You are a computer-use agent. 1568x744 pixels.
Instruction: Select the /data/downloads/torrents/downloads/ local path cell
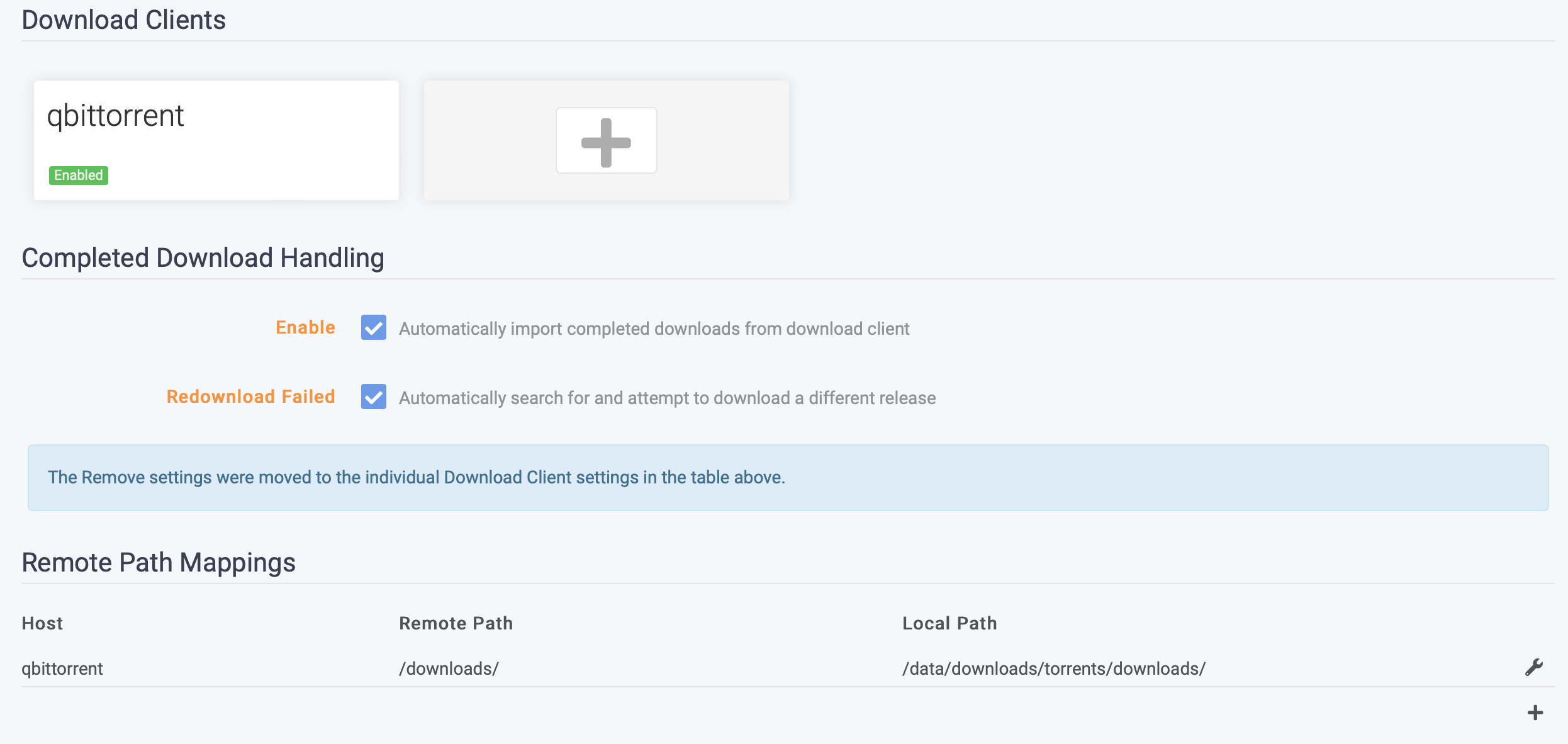click(1054, 668)
